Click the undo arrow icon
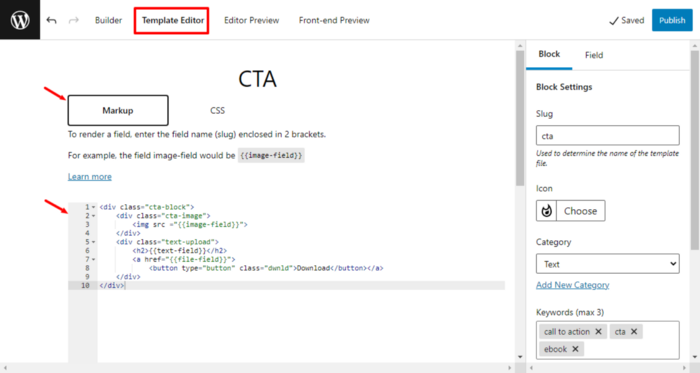The height and width of the screenshot is (373, 700). 51,20
